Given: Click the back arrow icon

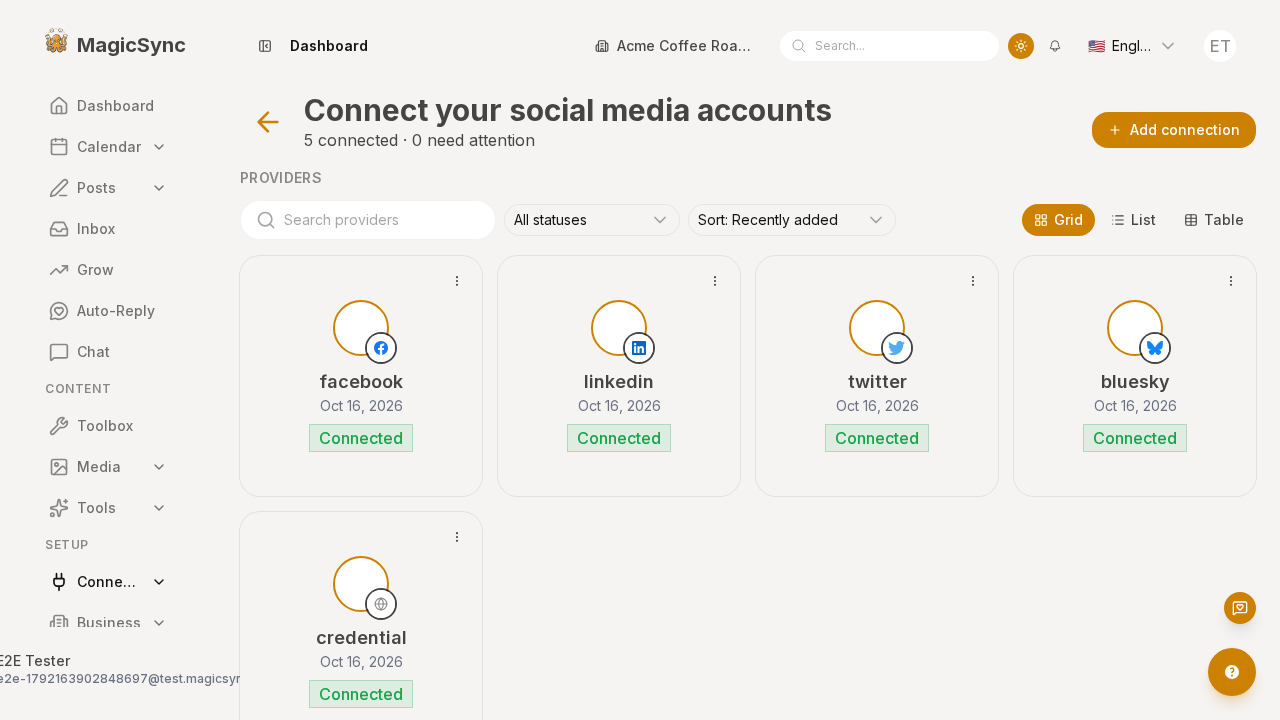Looking at the screenshot, I should coord(267,122).
